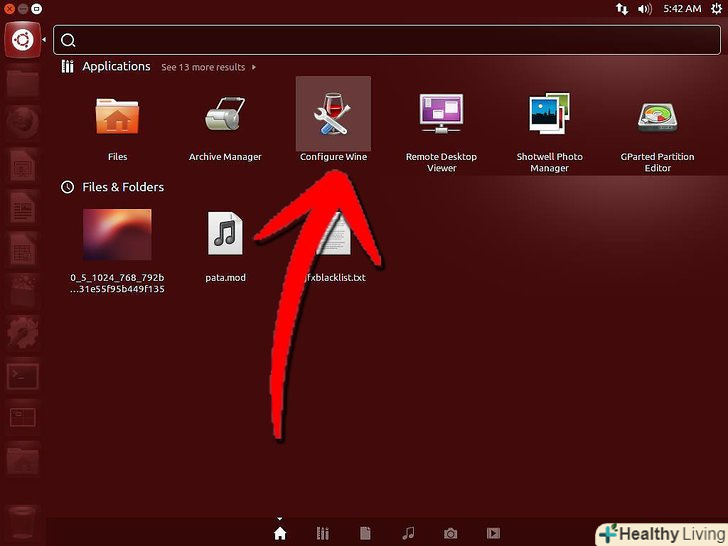Screen dimensions: 728x546
Task: Click the Applications section heading
Action: 116,67
